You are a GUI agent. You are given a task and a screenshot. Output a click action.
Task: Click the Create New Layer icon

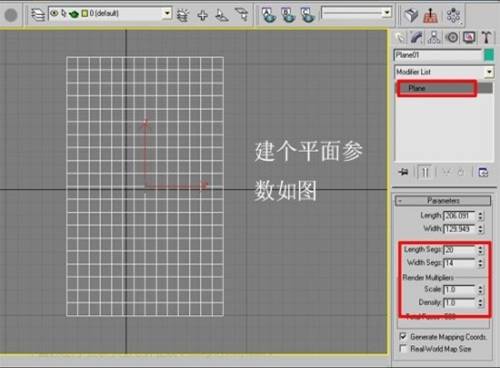tap(183, 15)
